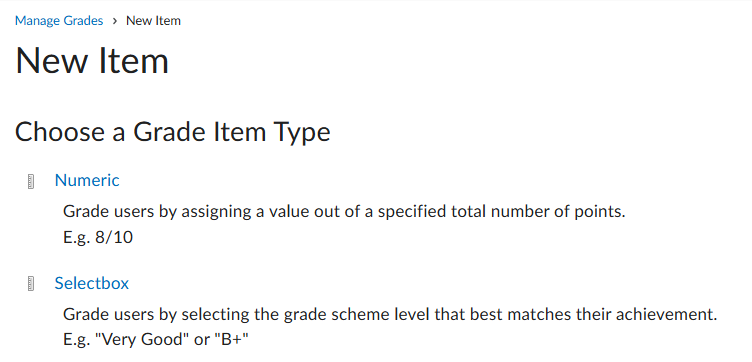Click "specified total number of points" phrase
752x362 pixels.
502,211
